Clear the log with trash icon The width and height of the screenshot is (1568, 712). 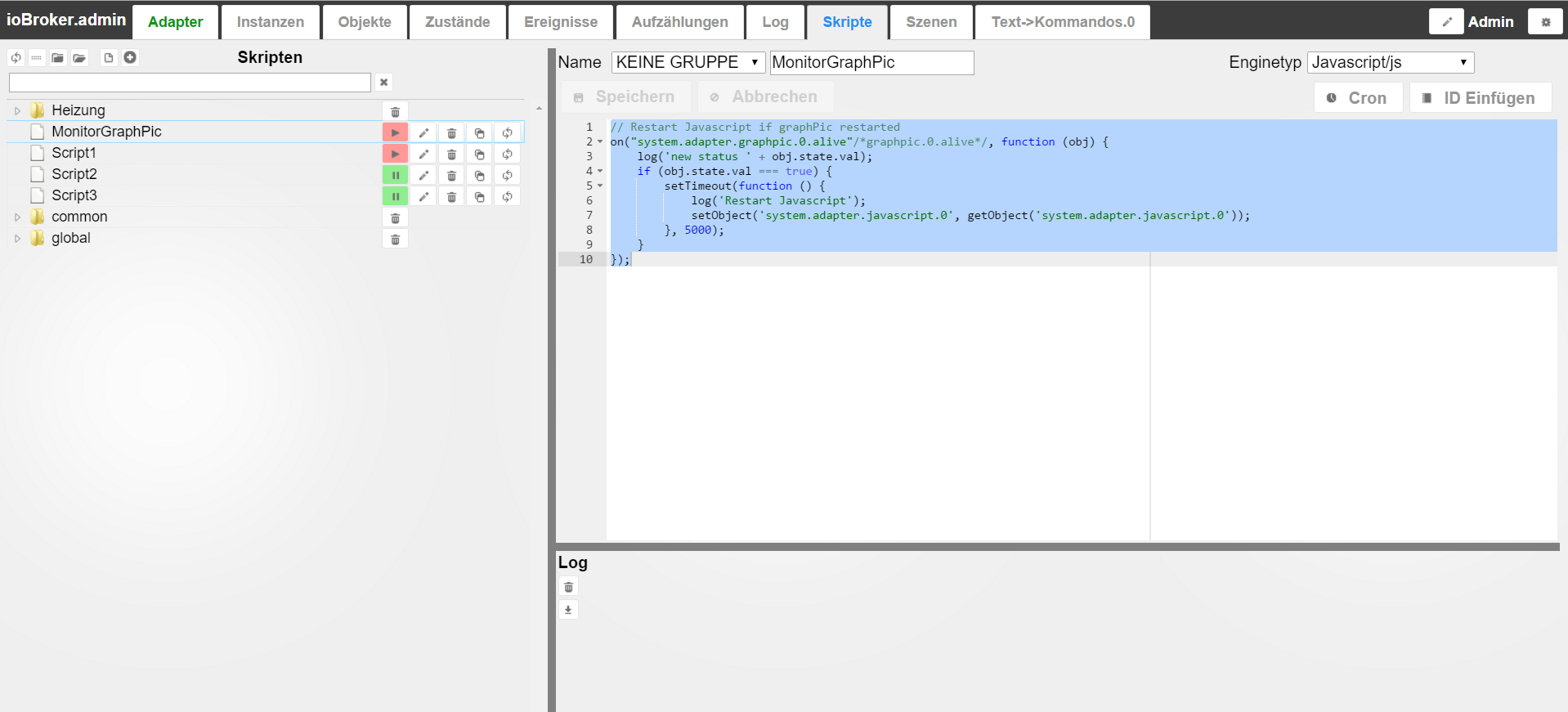point(568,587)
